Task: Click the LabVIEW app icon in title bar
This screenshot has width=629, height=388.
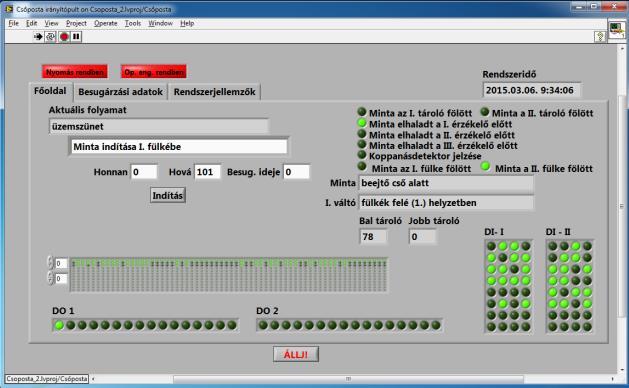Action: pyautogui.click(x=9, y=9)
